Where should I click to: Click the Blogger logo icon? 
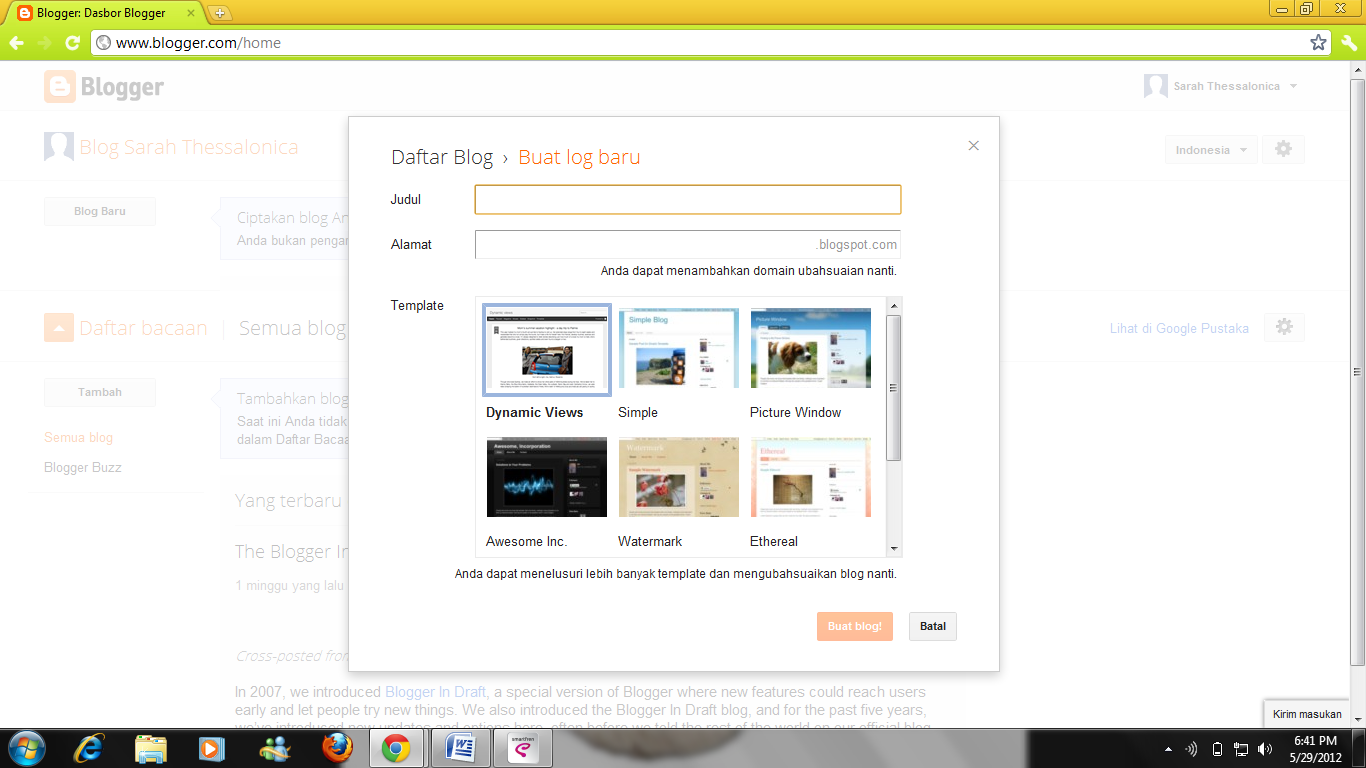coord(60,87)
